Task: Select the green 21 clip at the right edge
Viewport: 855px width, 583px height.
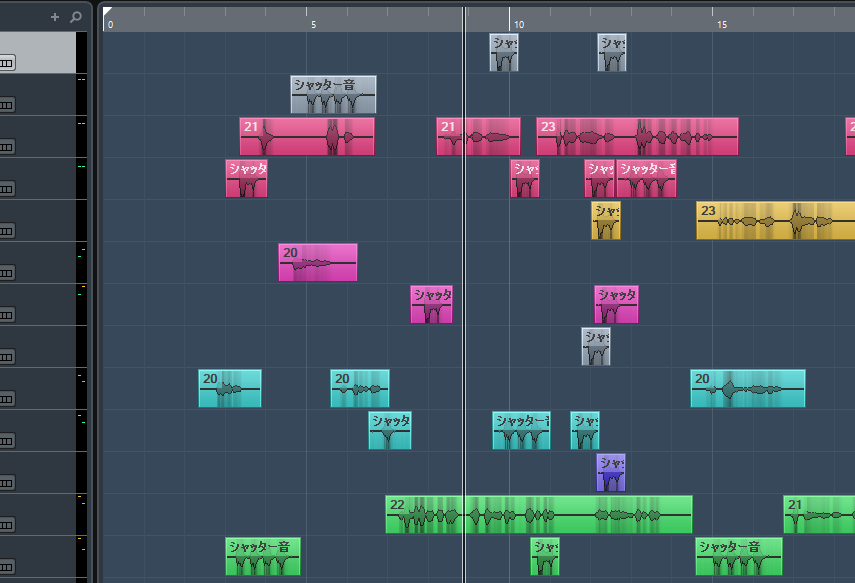Action: click(x=819, y=514)
